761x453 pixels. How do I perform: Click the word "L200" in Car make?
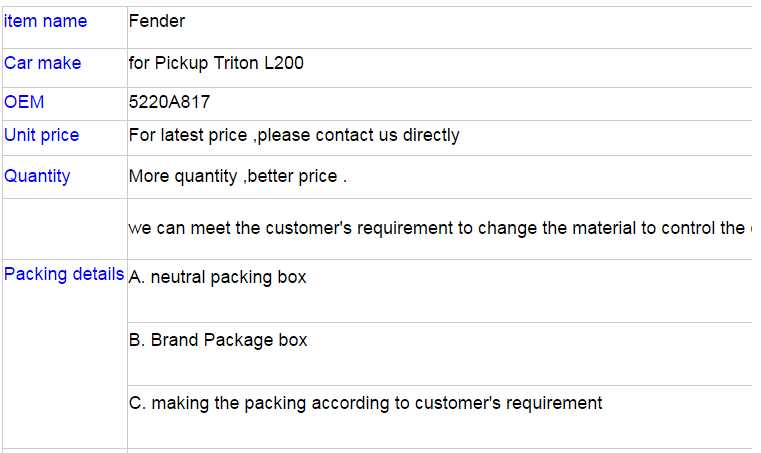(x=284, y=63)
